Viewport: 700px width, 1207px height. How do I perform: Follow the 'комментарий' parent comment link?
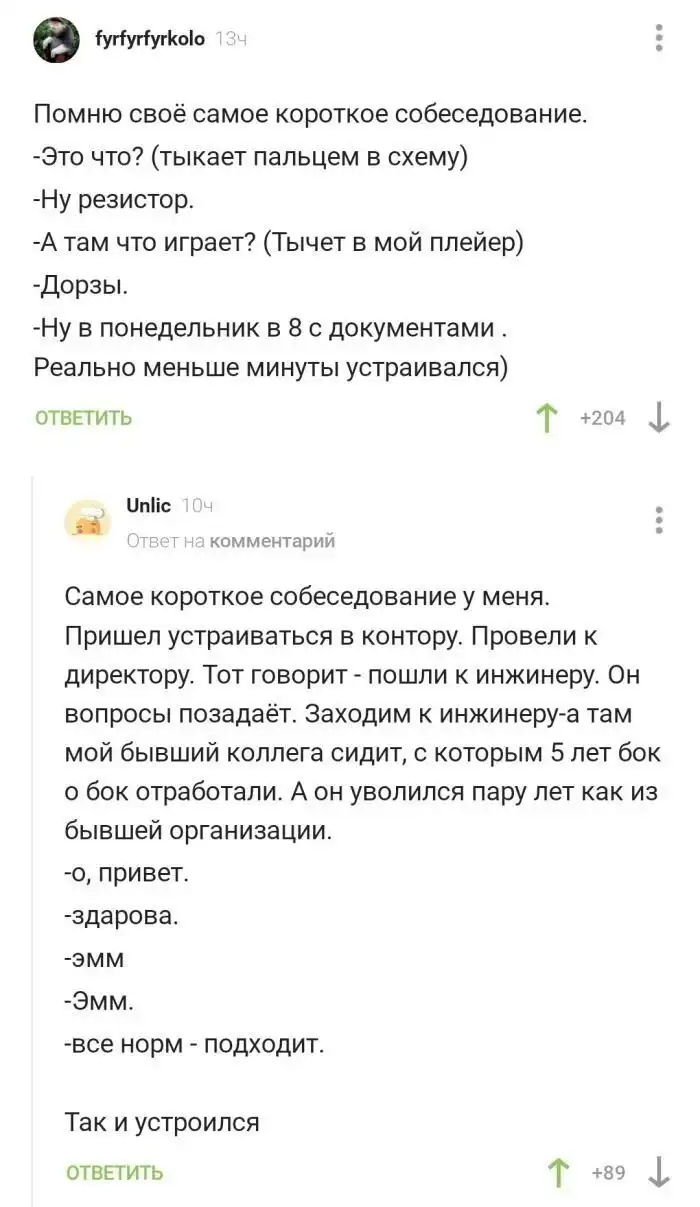[x=284, y=541]
